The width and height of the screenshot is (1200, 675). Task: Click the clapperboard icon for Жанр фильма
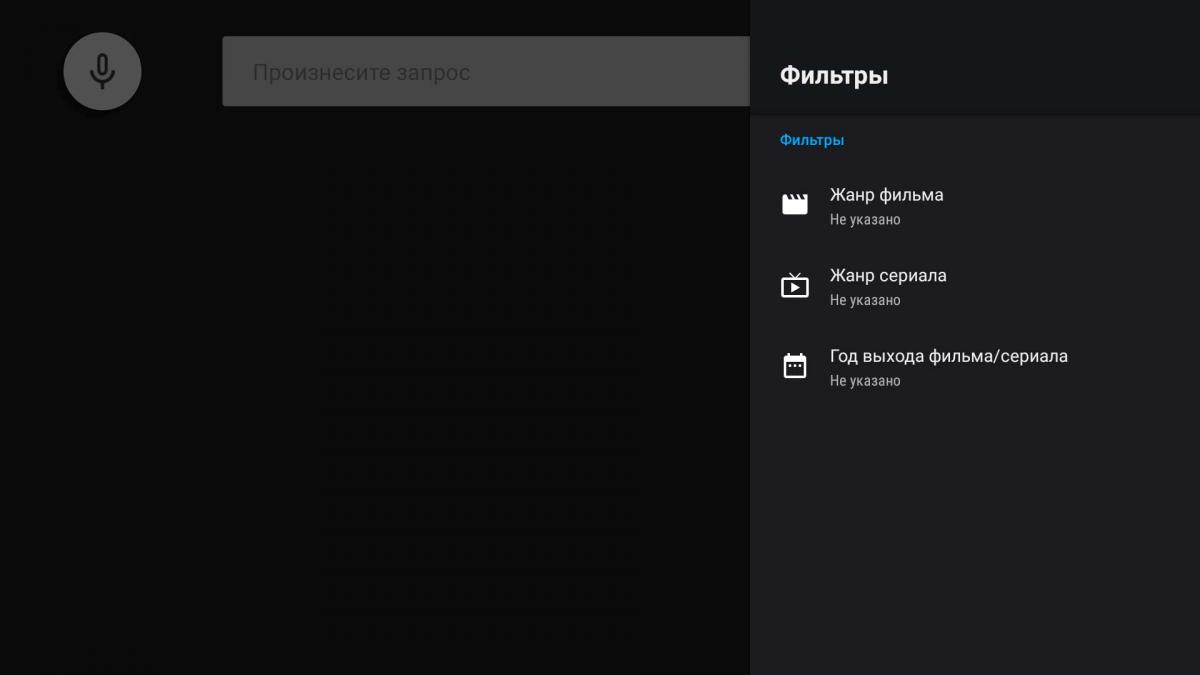pos(795,204)
